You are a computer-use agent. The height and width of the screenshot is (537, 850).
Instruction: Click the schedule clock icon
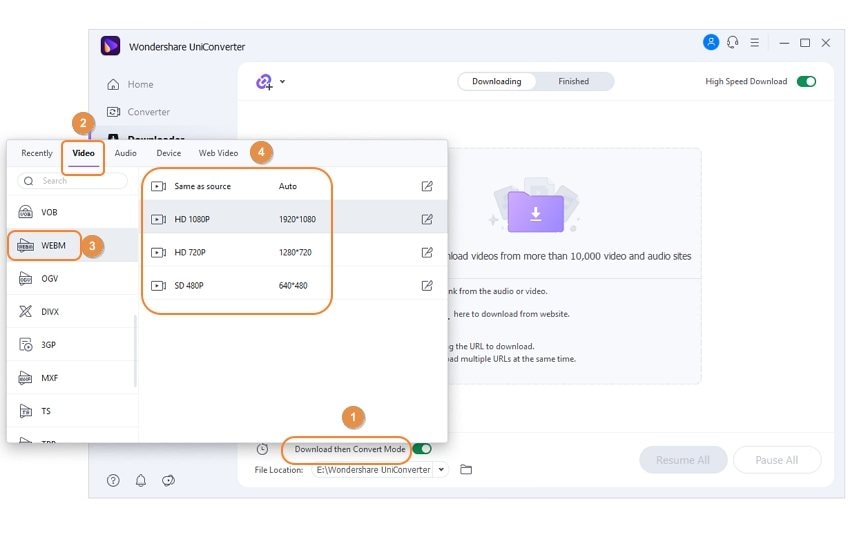click(262, 450)
